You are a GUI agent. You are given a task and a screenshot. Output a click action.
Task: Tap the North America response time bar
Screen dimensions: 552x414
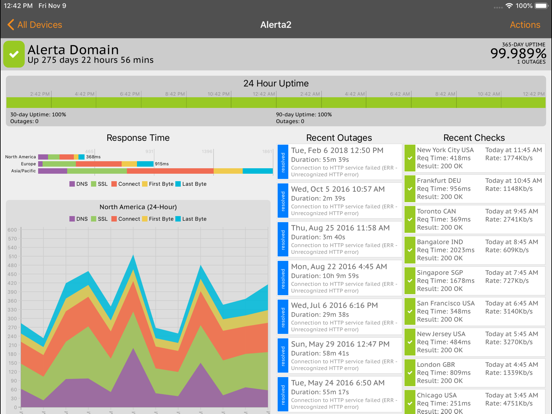[x=61, y=157]
